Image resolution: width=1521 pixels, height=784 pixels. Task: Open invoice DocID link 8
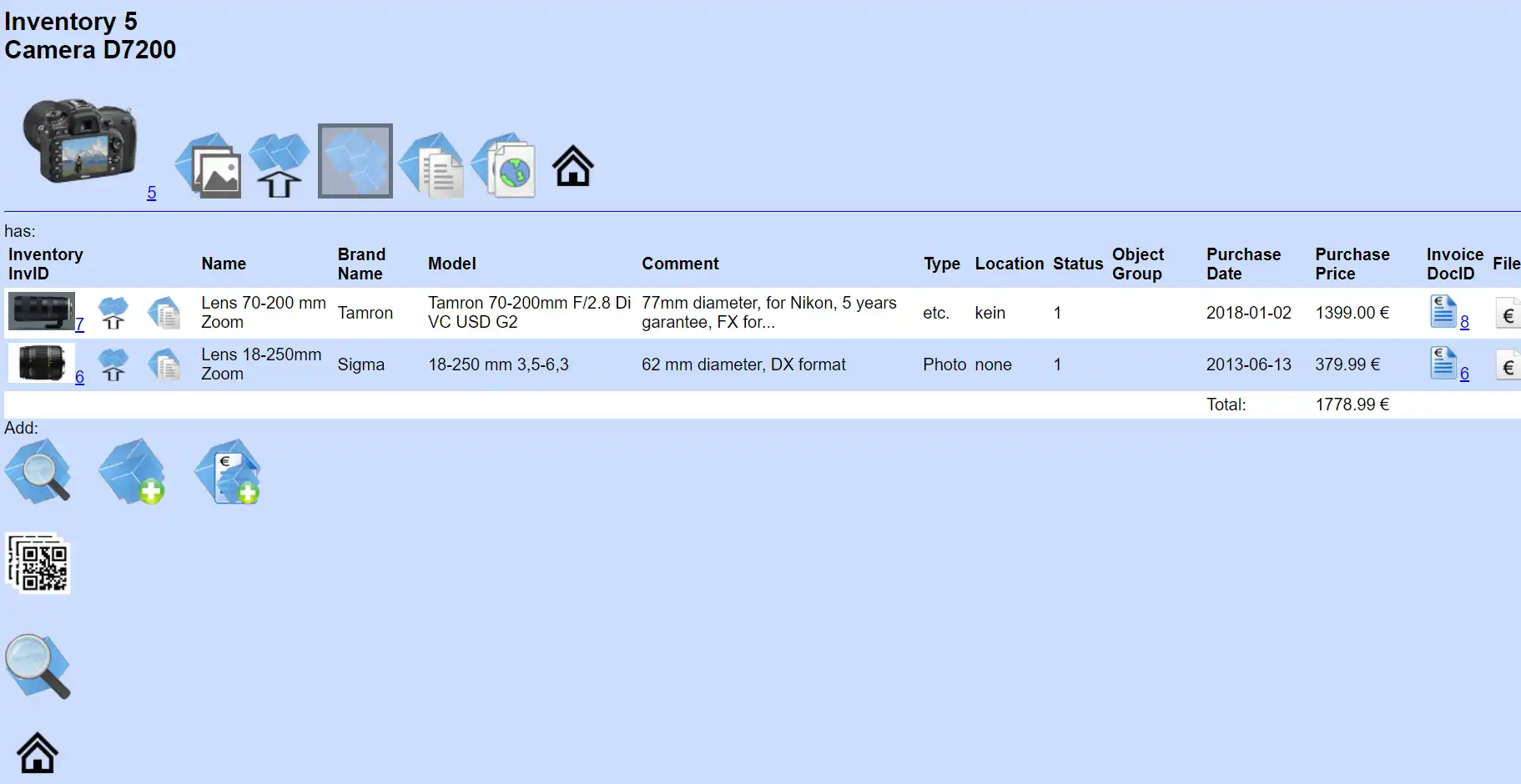point(1464,322)
